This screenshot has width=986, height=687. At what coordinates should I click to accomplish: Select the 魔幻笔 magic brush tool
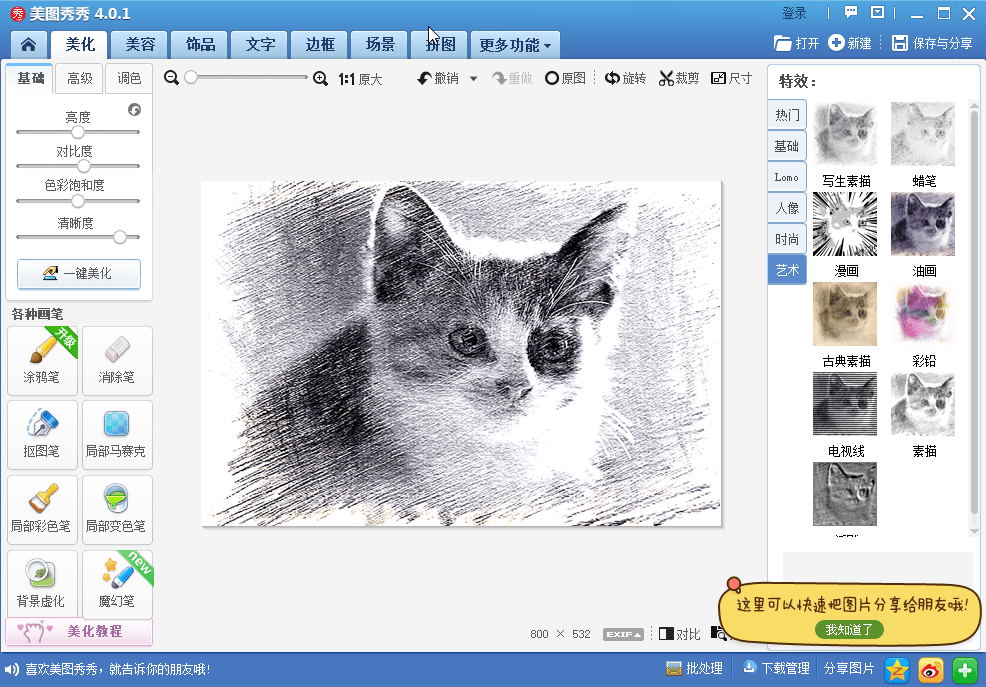point(117,585)
